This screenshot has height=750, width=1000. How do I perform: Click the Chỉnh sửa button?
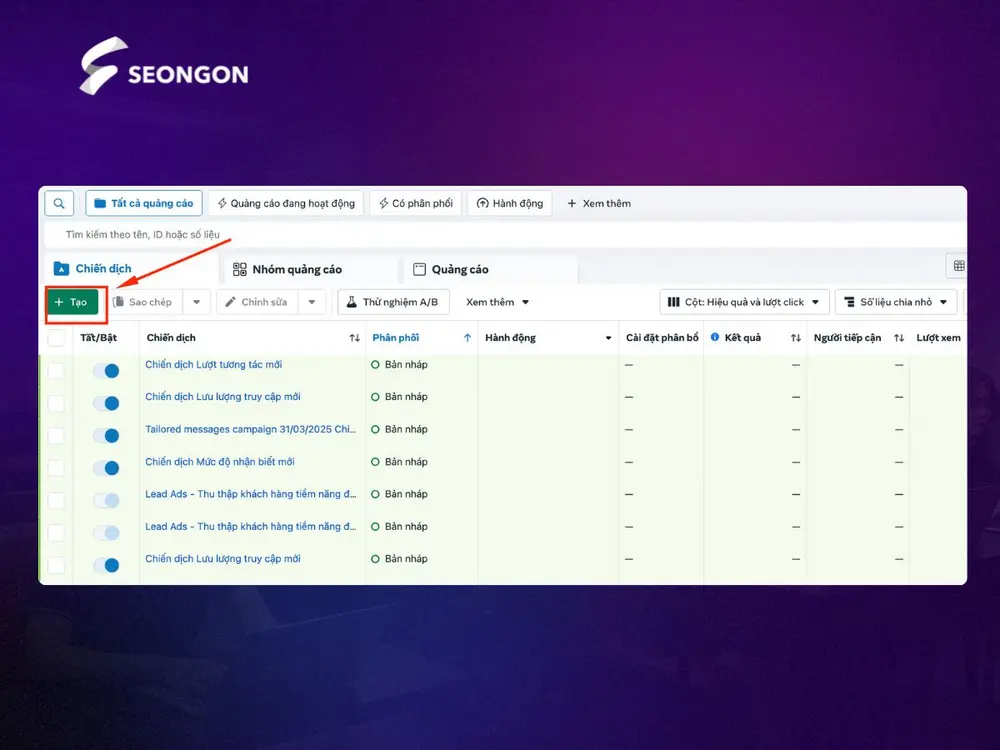pyautogui.click(x=257, y=302)
